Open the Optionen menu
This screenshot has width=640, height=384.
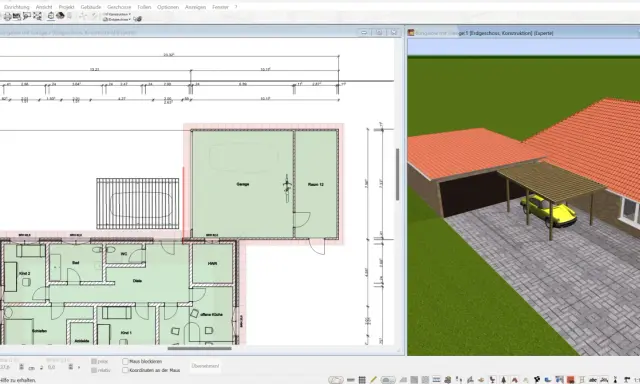168,7
